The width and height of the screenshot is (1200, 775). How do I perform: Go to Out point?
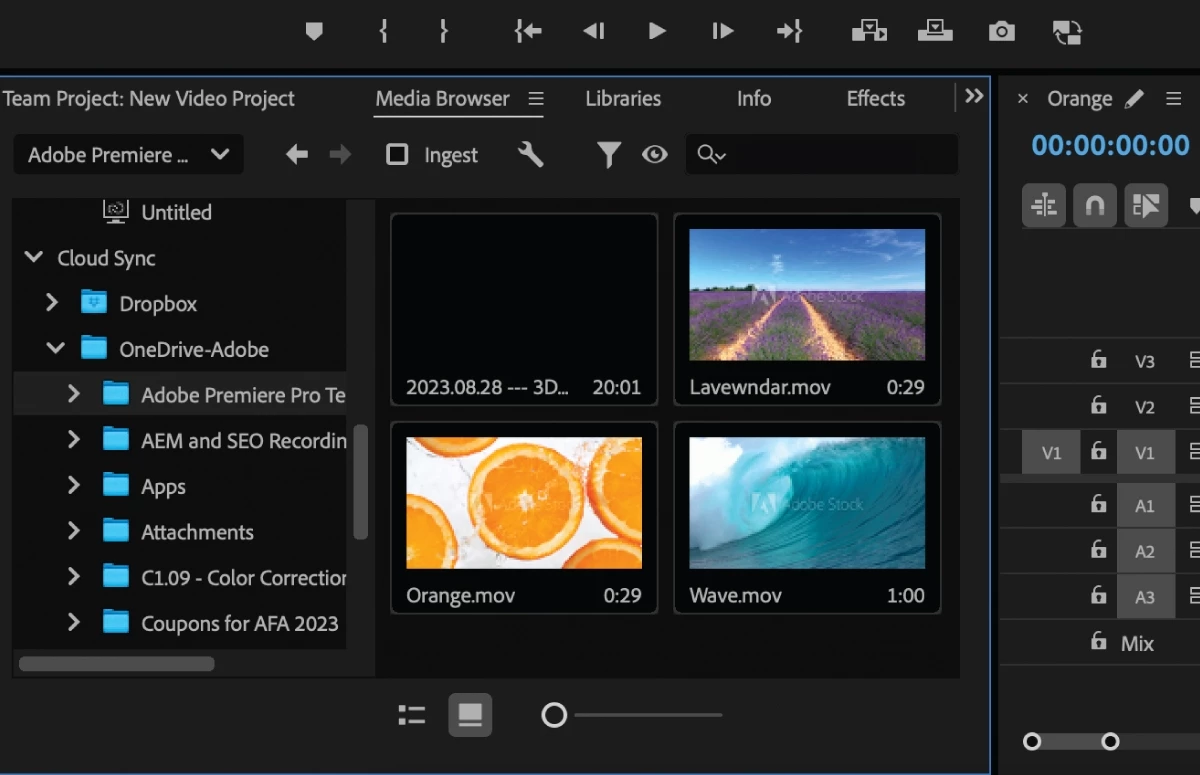point(790,31)
